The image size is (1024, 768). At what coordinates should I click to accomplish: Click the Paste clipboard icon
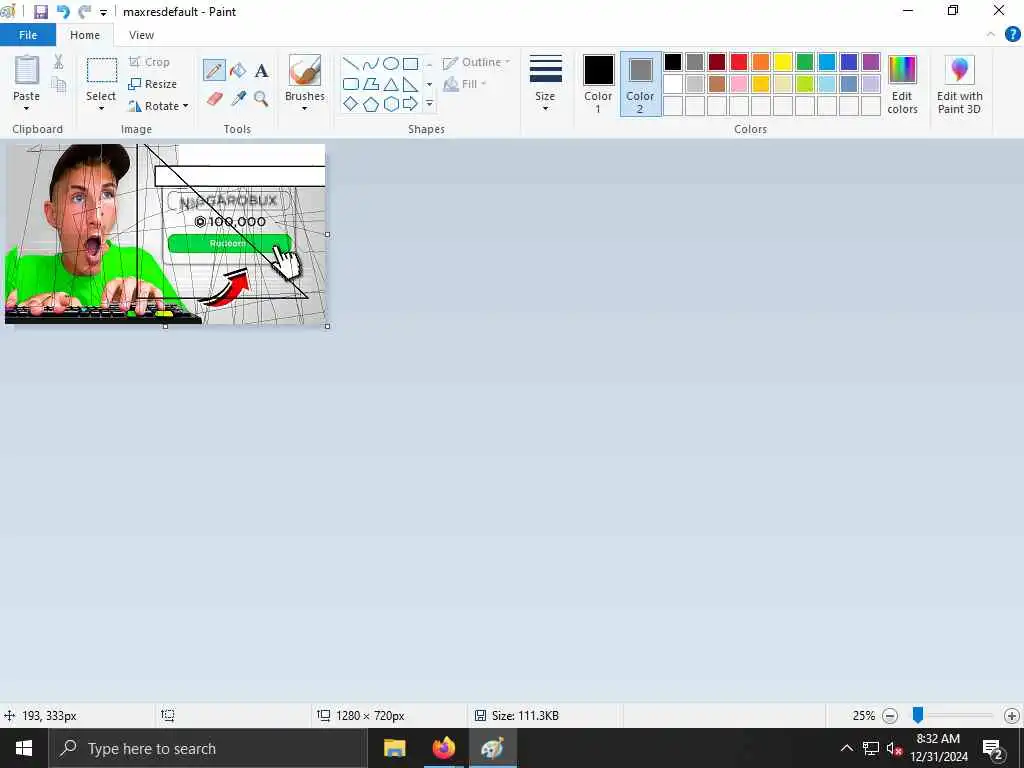pyautogui.click(x=27, y=70)
